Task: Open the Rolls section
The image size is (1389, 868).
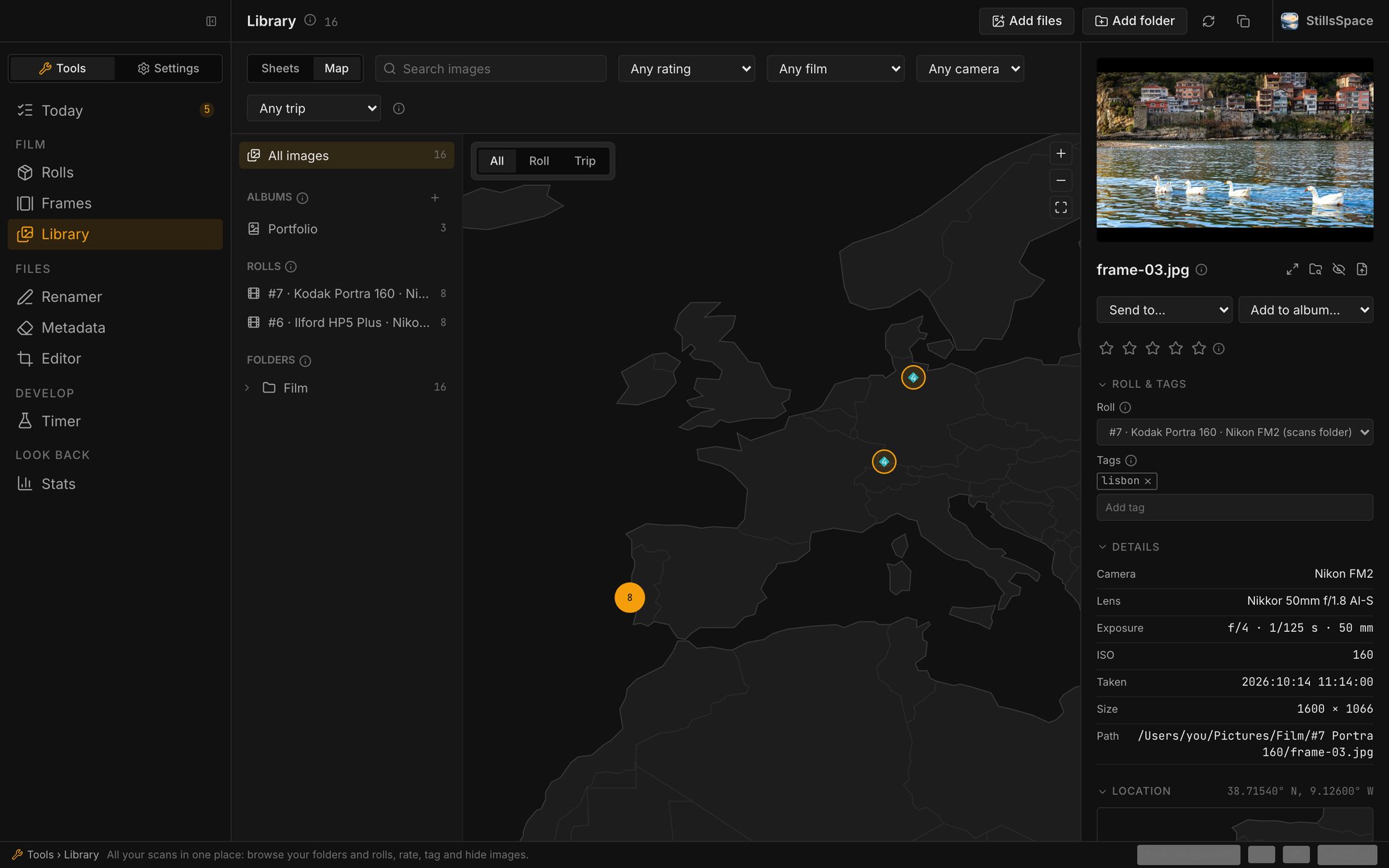Action: point(115,172)
